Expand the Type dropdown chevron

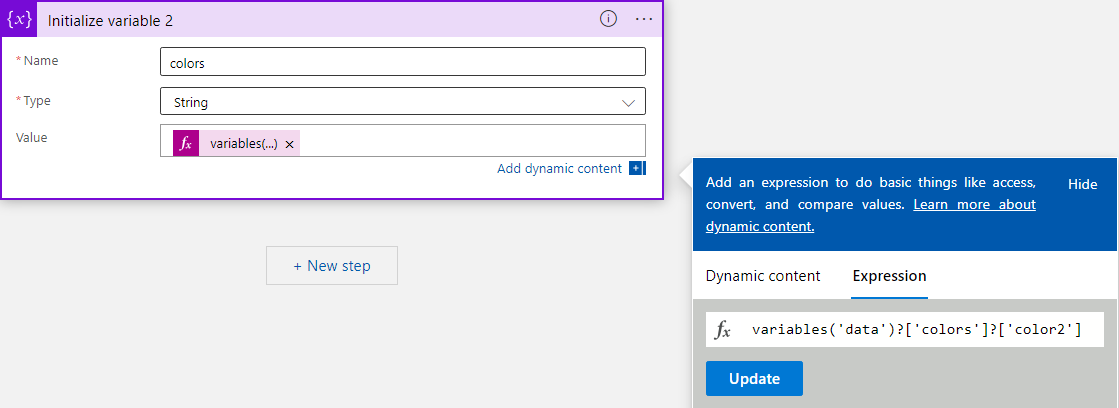click(629, 102)
